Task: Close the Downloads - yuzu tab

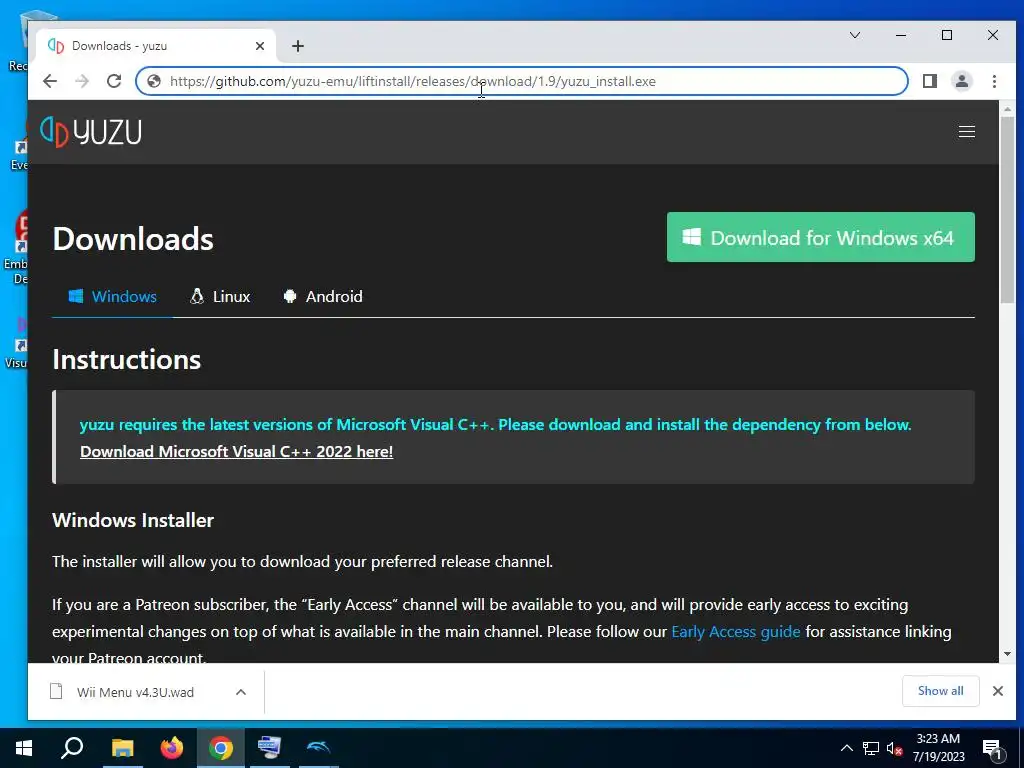Action: click(259, 46)
